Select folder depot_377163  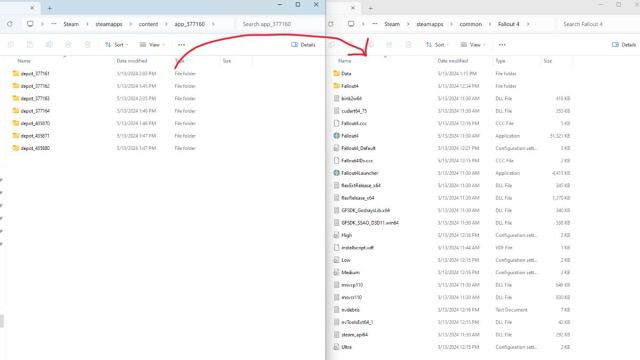click(35, 98)
